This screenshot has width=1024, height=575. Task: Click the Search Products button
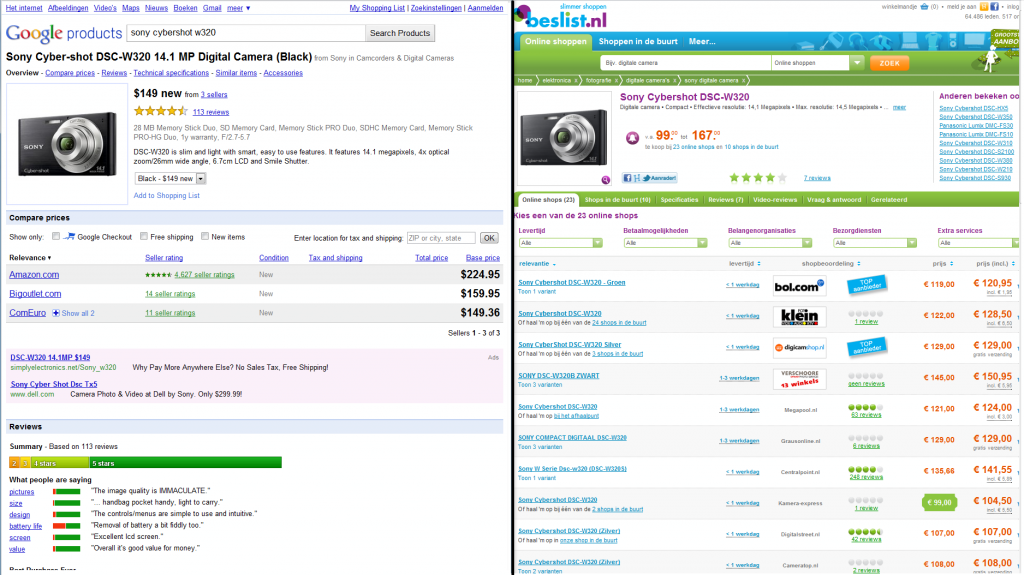click(x=400, y=33)
